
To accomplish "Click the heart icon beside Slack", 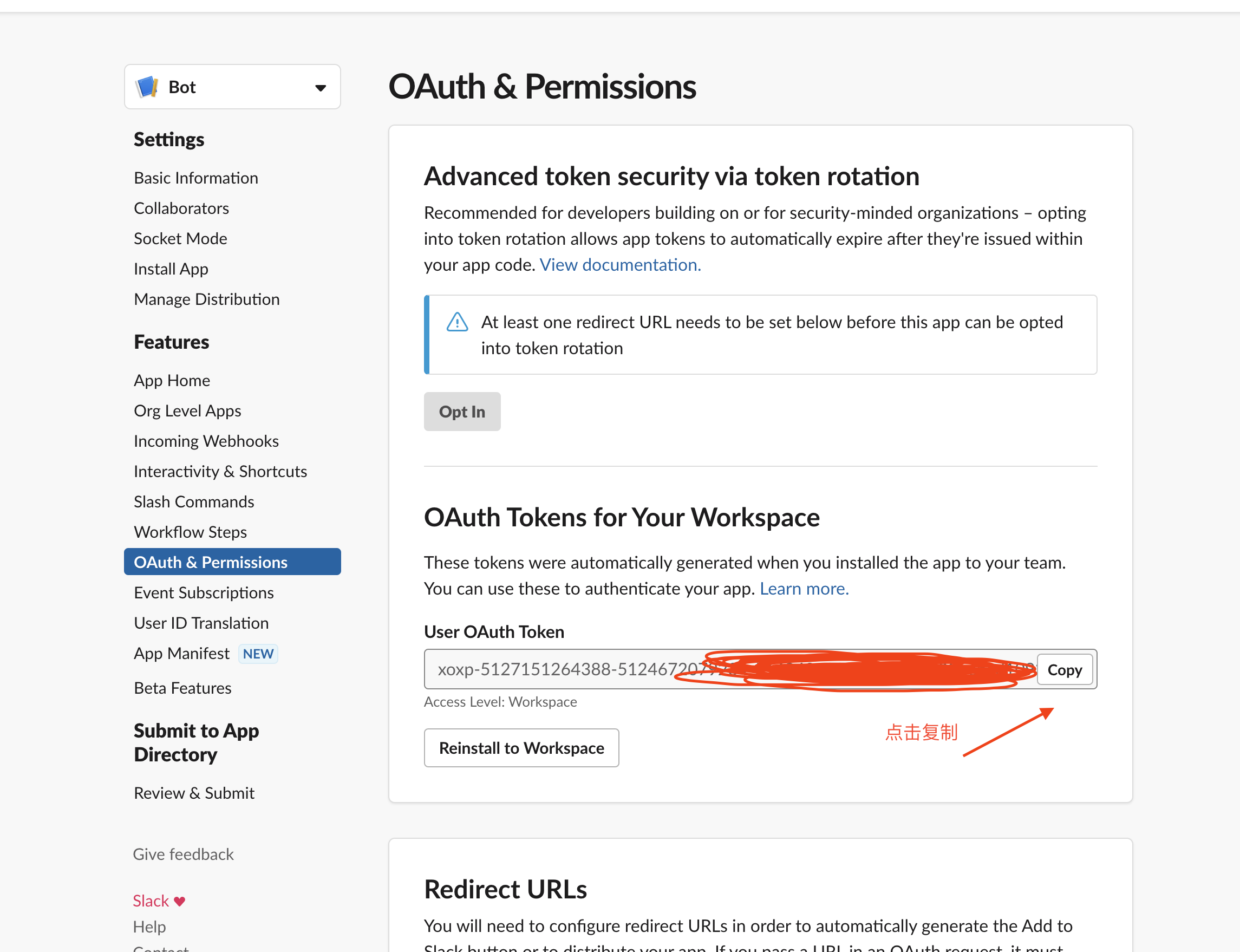I will click(180, 901).
